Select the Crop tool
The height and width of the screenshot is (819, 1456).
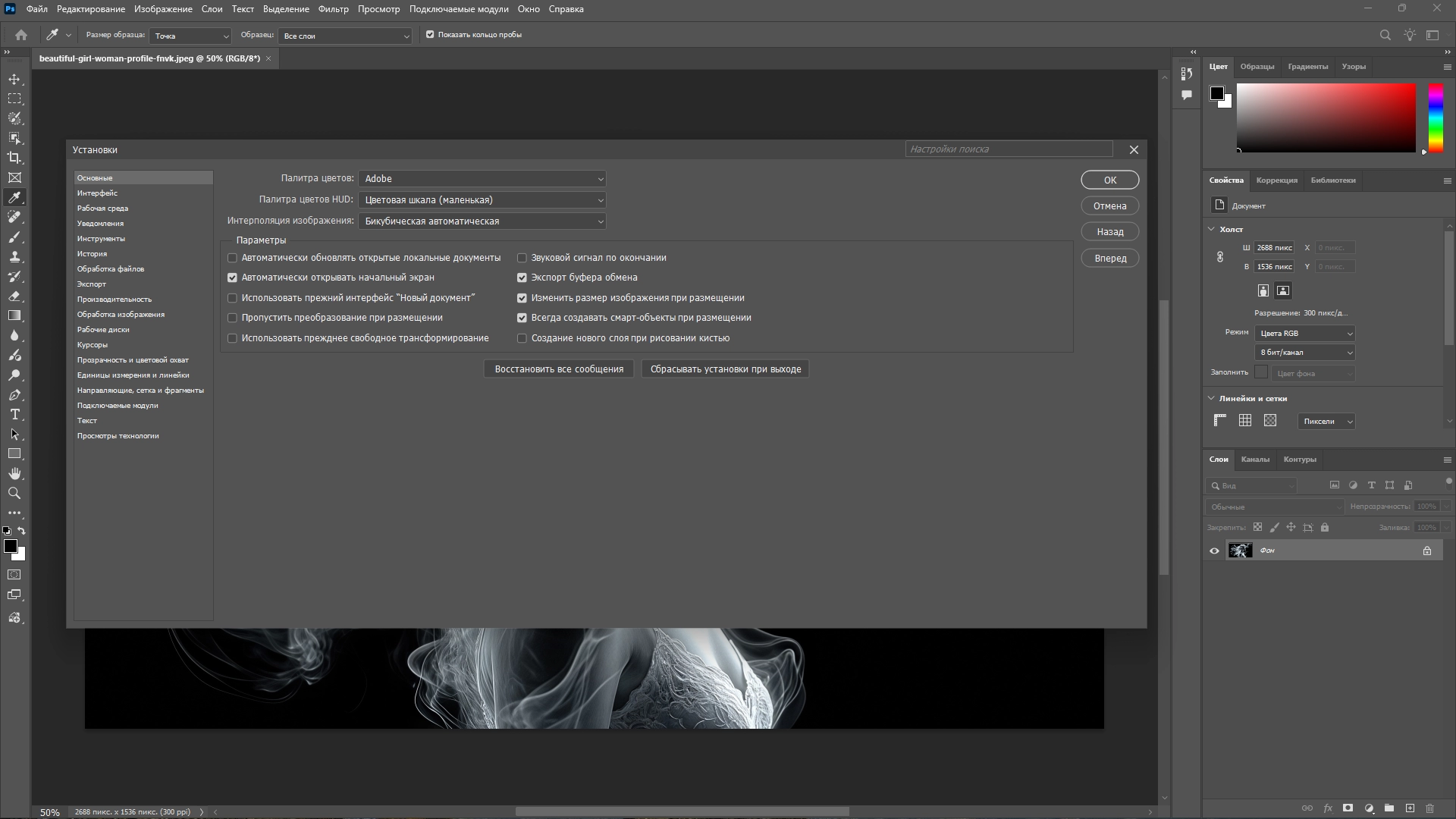click(14, 158)
